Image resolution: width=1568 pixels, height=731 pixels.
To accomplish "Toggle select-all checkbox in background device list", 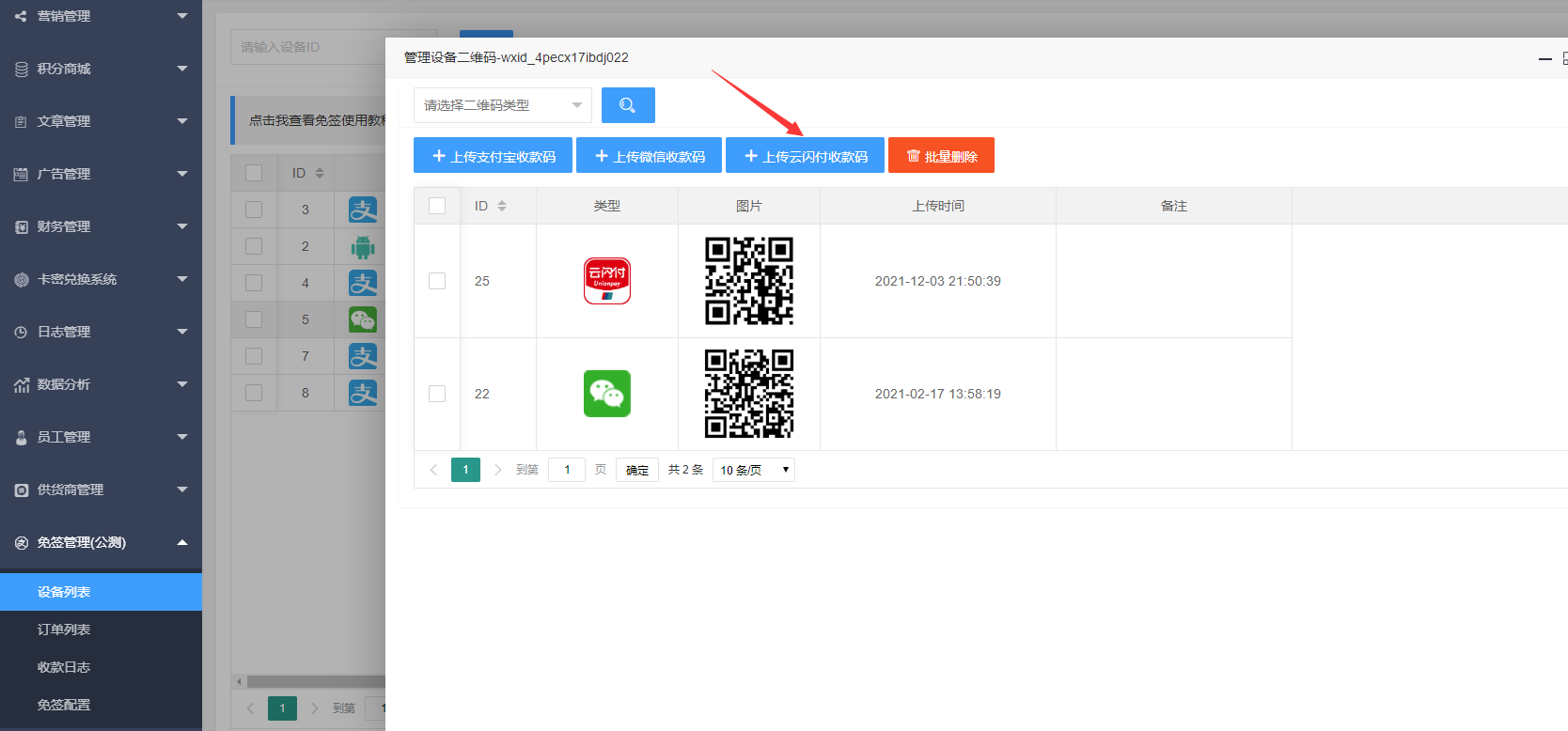I will click(x=254, y=173).
